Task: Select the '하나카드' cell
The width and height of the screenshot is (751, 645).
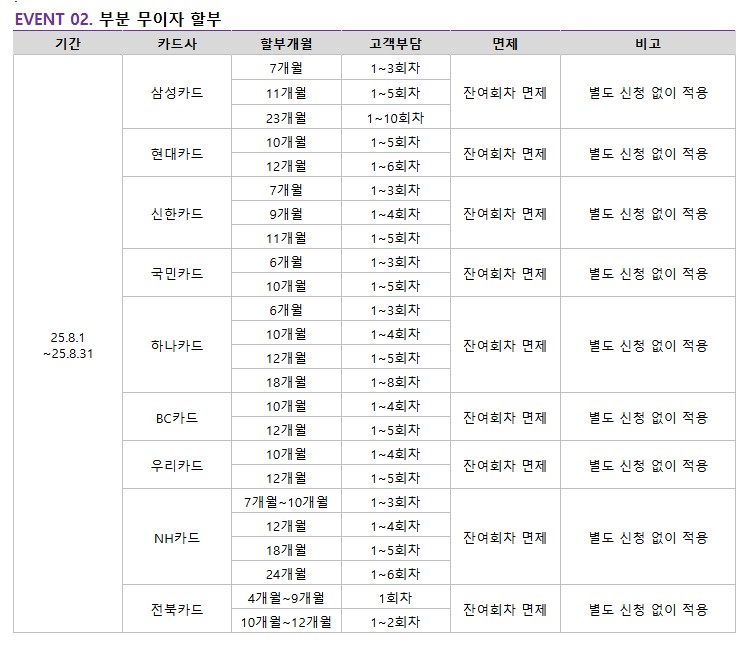Action: click(x=177, y=345)
